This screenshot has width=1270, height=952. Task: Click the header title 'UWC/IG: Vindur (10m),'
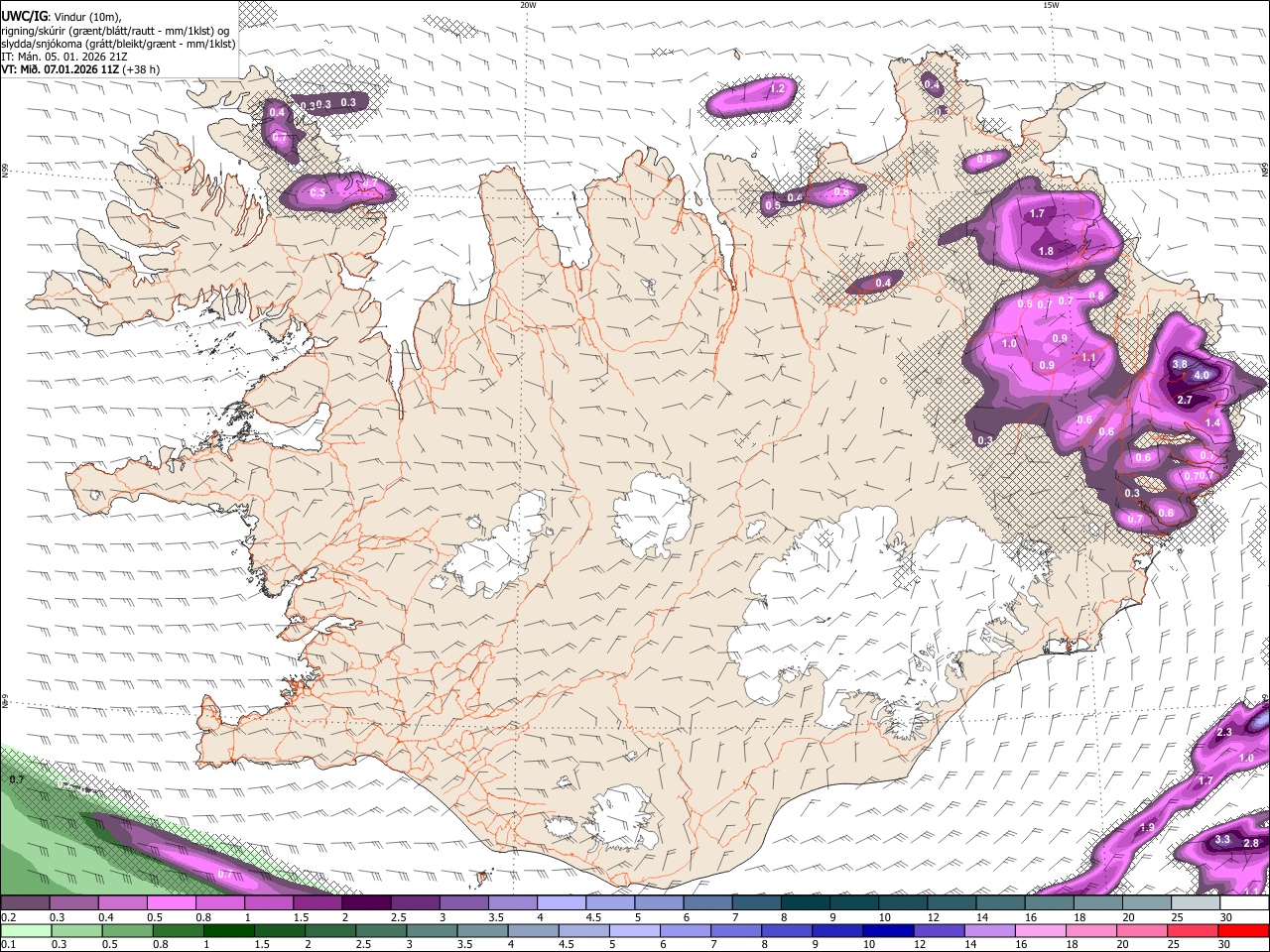tap(61, 16)
